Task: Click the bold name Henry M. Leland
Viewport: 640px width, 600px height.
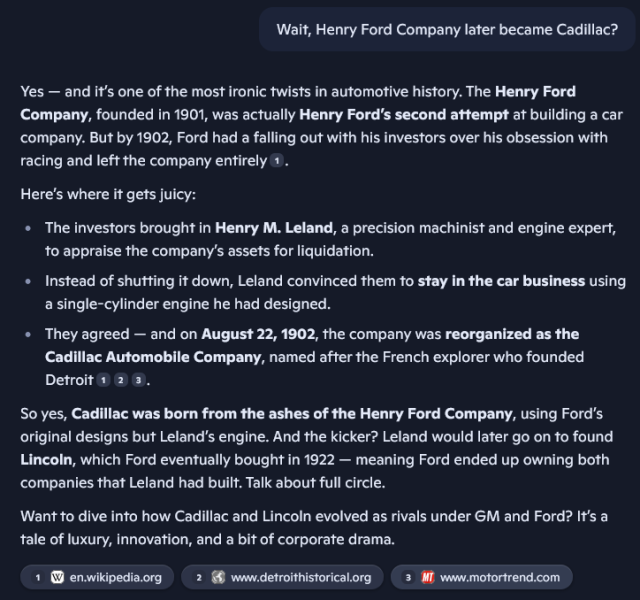Action: click(x=274, y=228)
